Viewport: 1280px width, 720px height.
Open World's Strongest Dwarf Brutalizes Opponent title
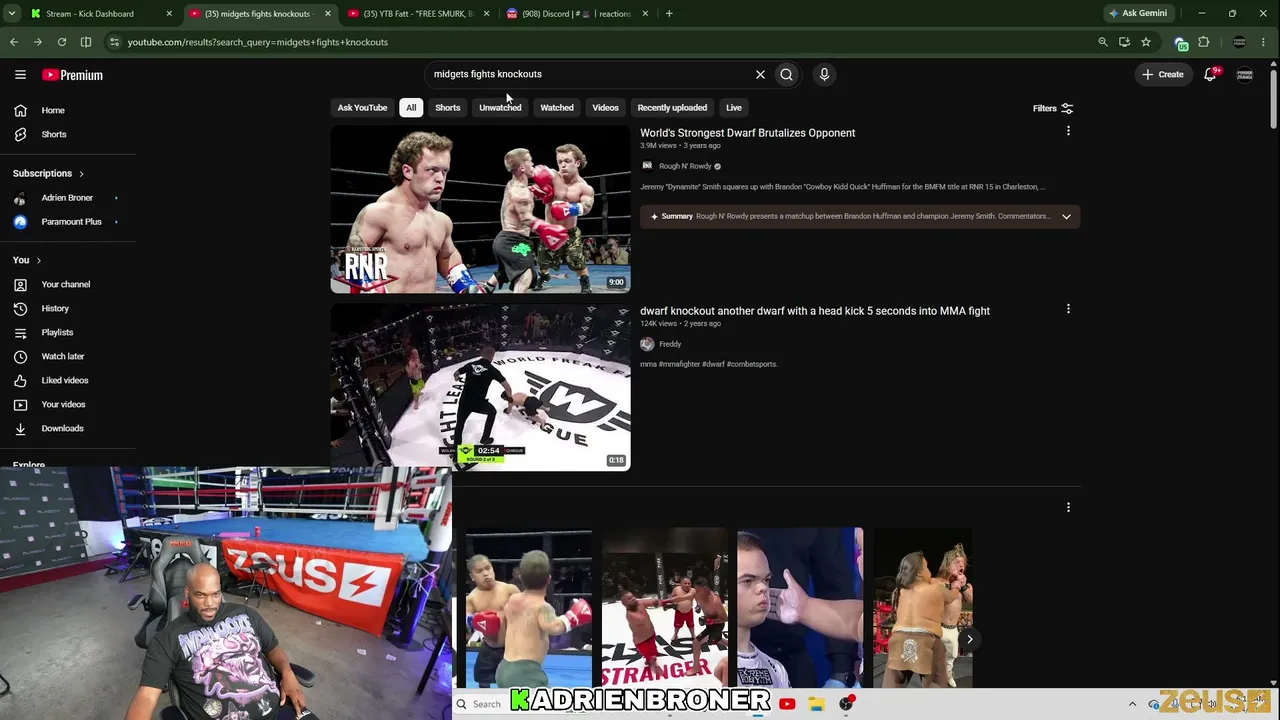747,133
